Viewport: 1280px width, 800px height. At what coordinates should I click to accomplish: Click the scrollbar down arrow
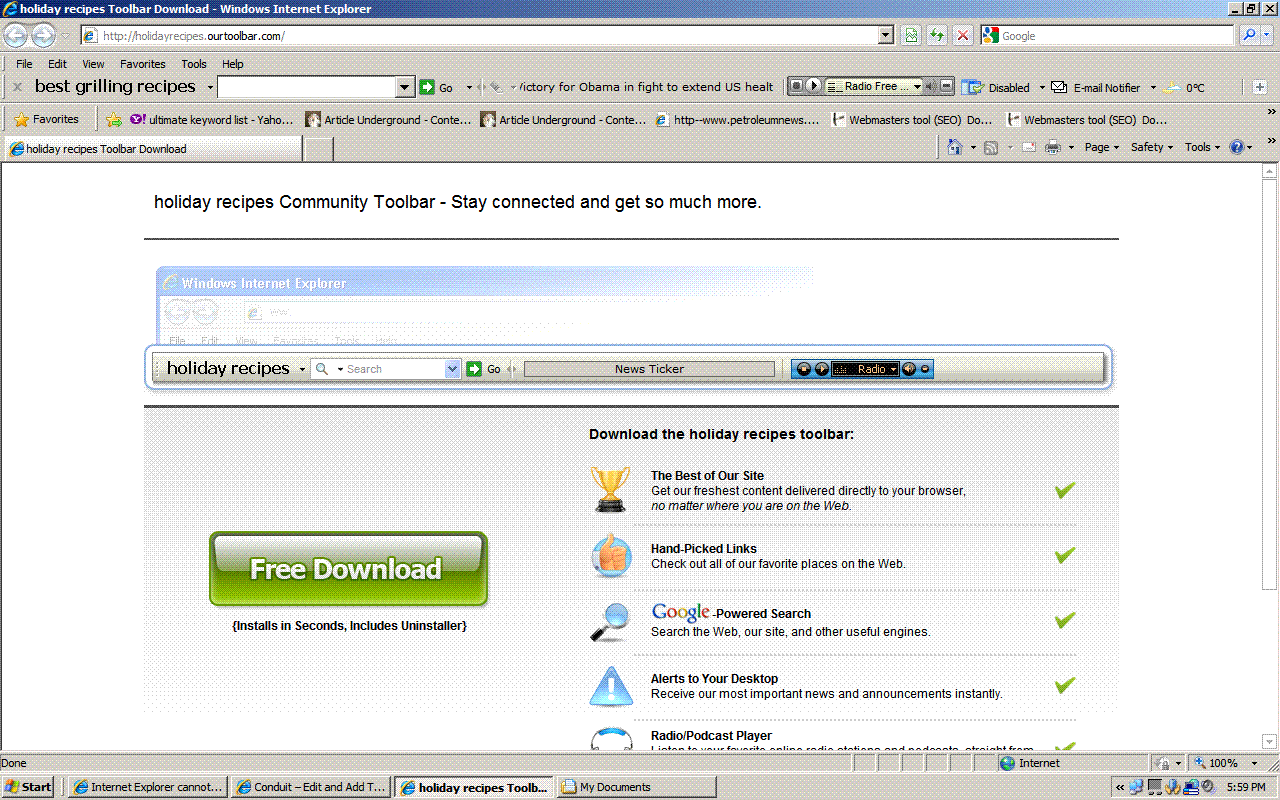click(x=1270, y=743)
